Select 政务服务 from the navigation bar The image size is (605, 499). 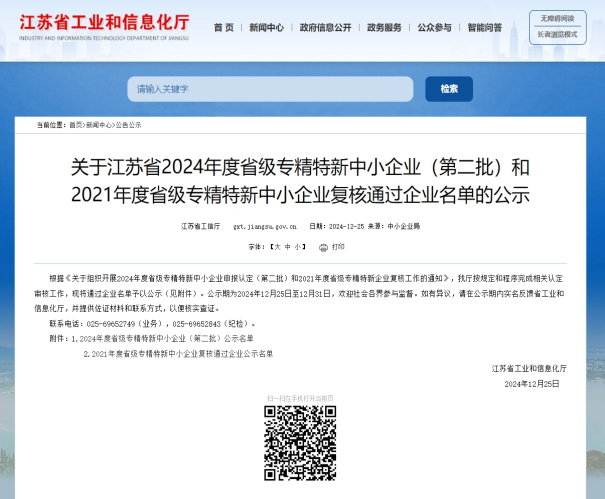pos(384,28)
